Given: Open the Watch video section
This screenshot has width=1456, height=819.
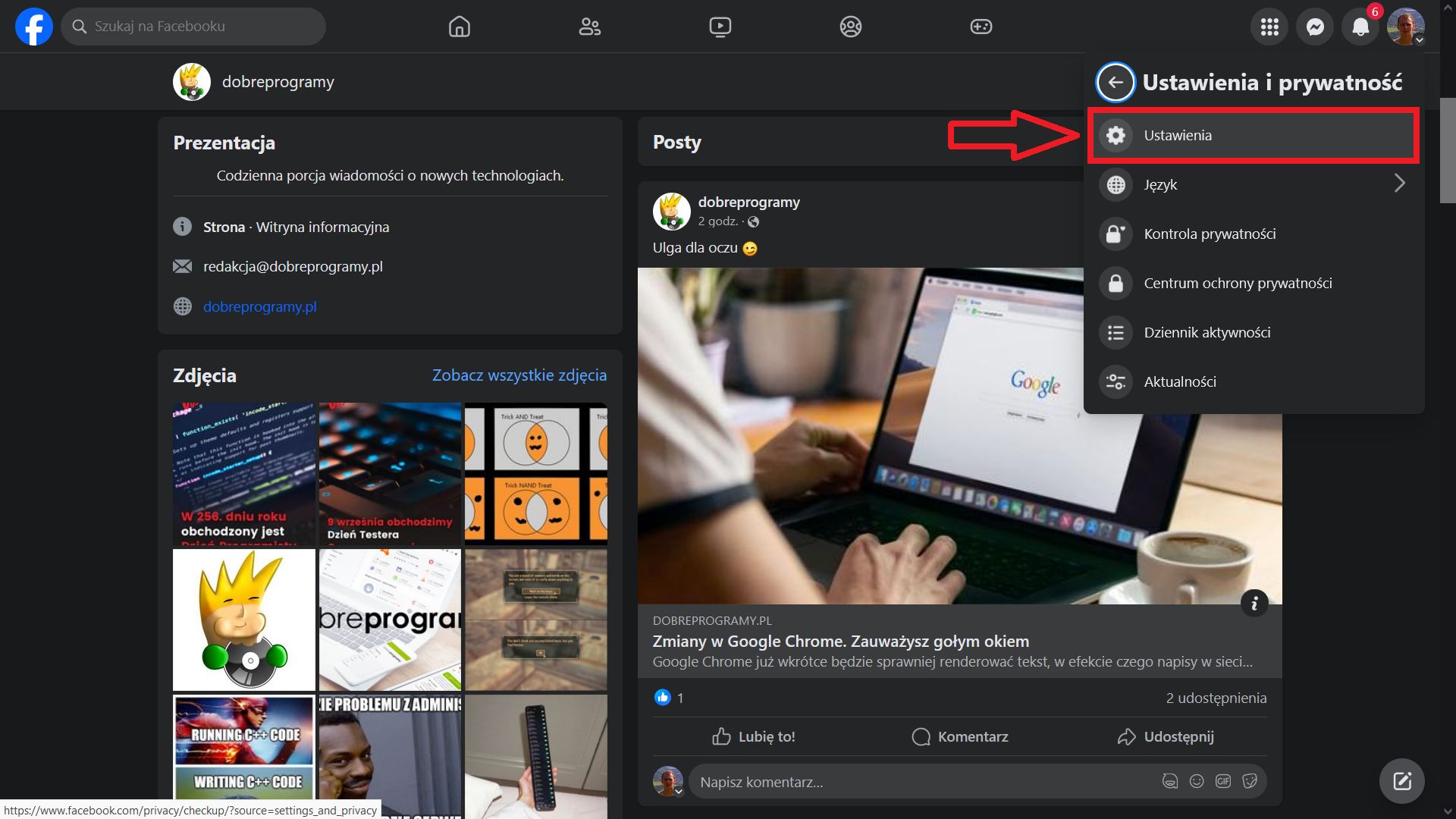Looking at the screenshot, I should pyautogui.click(x=720, y=26).
